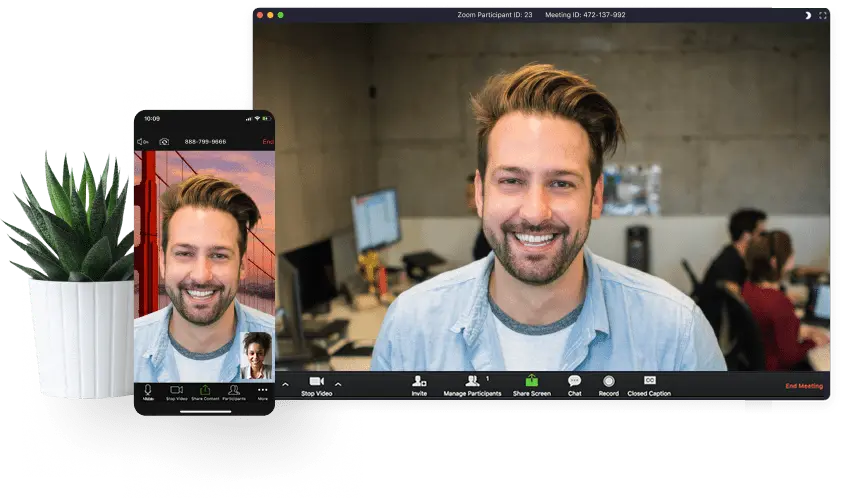Tap the More dots on phone
This screenshot has height=499, width=847.
(x=263, y=389)
